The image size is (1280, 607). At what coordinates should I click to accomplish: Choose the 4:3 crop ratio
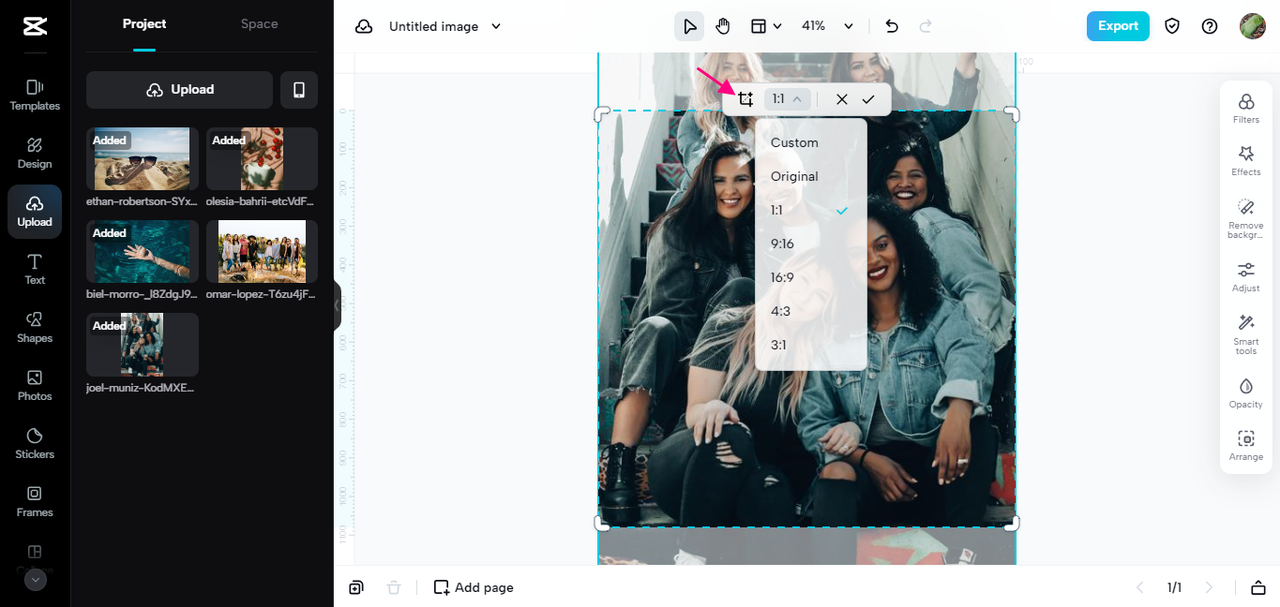(811, 312)
